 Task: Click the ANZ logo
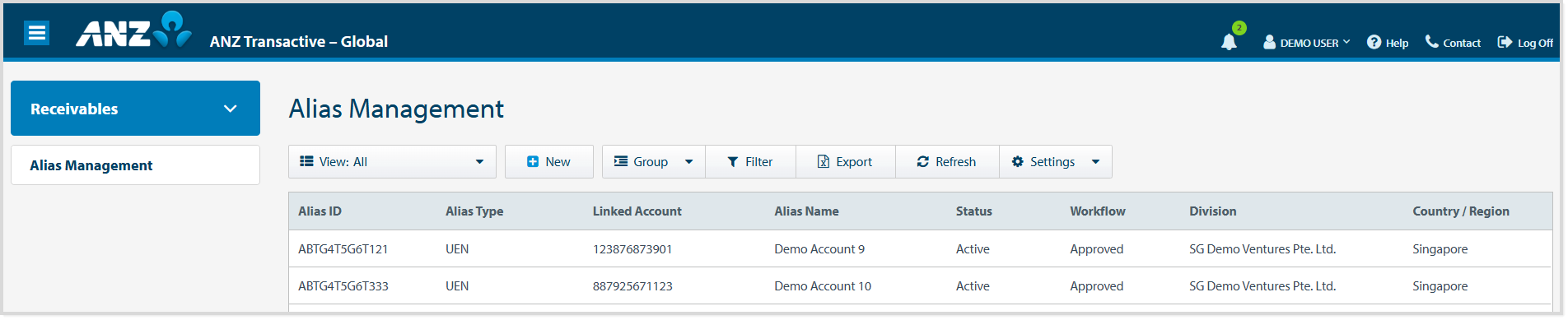133,30
